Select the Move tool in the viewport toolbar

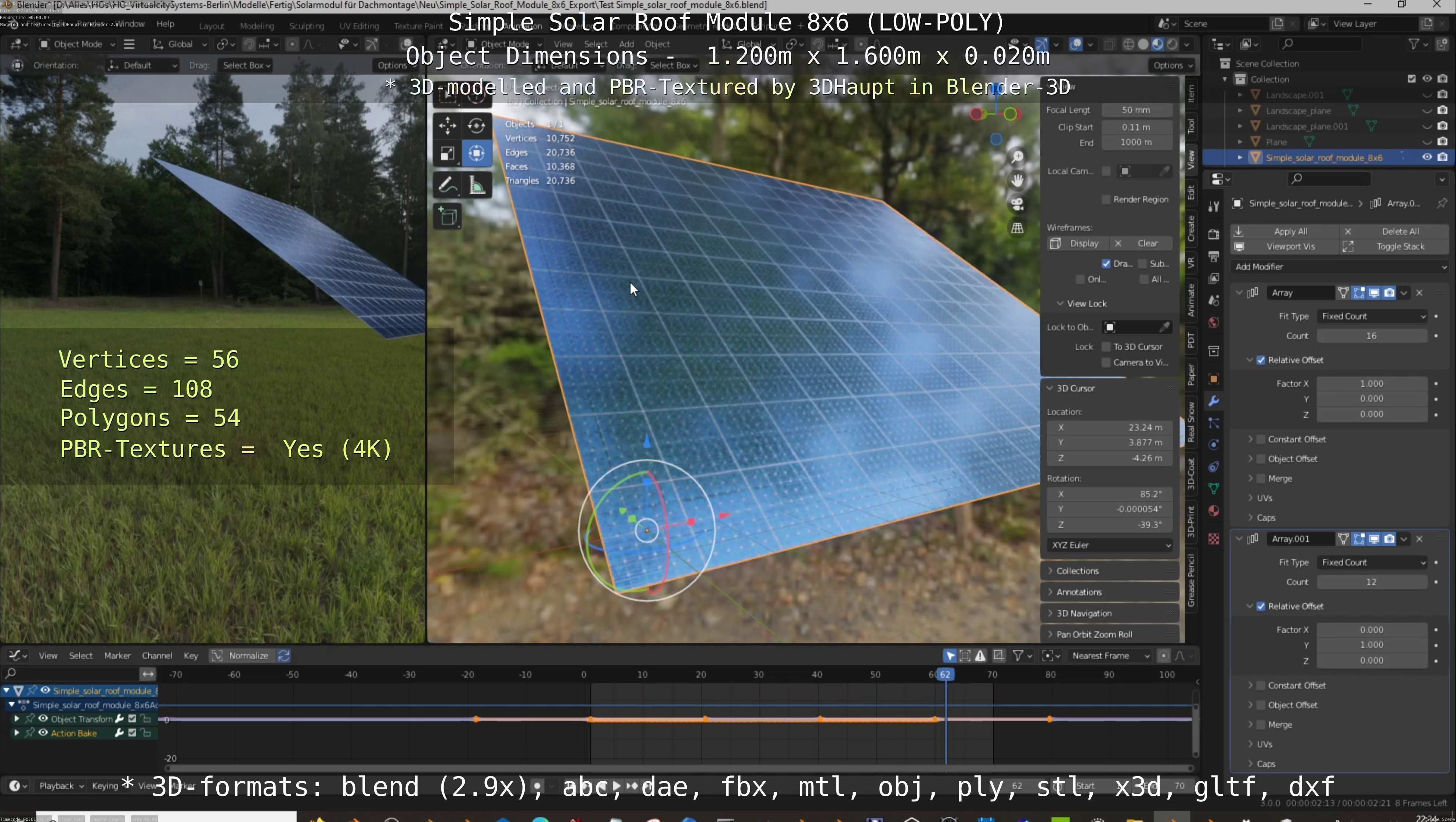(447, 125)
